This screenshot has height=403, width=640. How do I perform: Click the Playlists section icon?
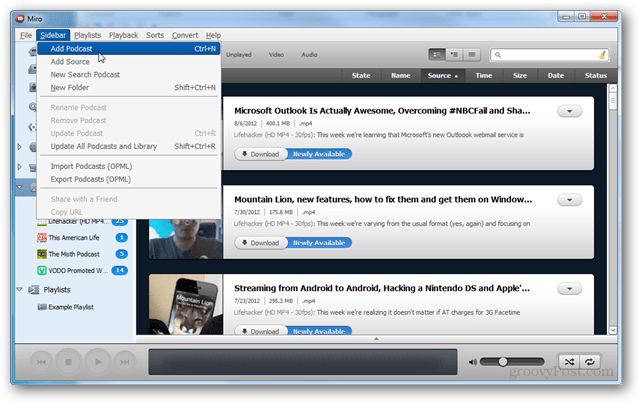pyautogui.click(x=33, y=290)
